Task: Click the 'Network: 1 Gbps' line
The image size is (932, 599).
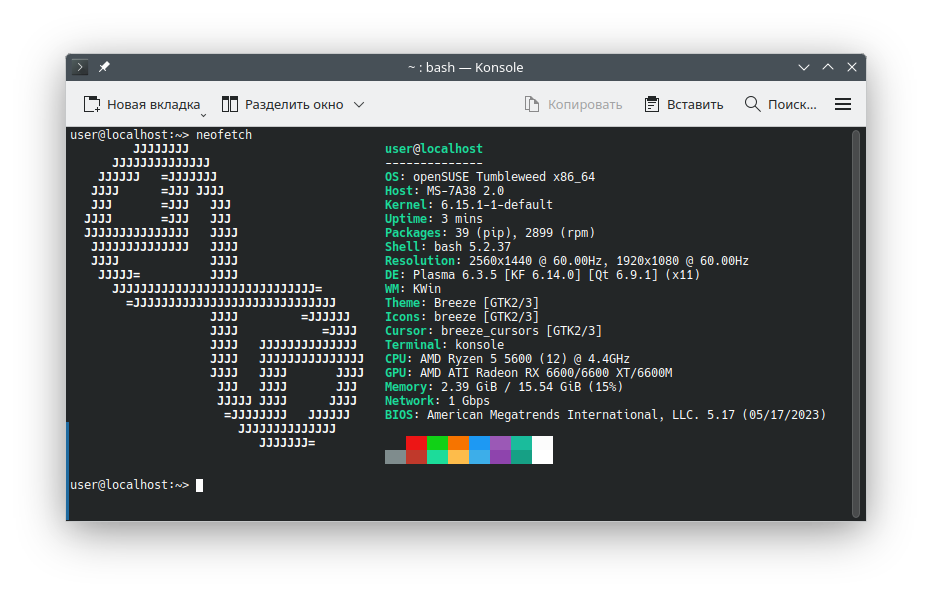Action: pyautogui.click(x=437, y=401)
